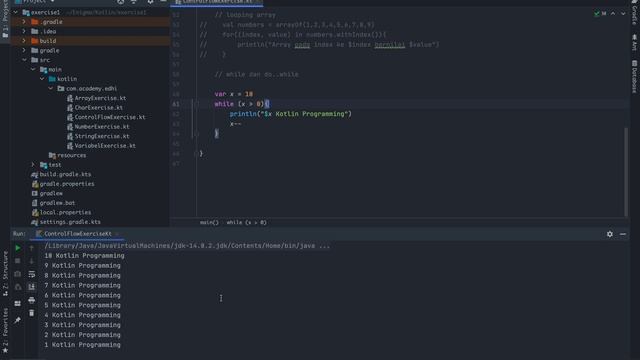Viewport: 640px width, 360px height.
Task: Click '10 Kotlin Programming' console output line
Action: pos(84,256)
